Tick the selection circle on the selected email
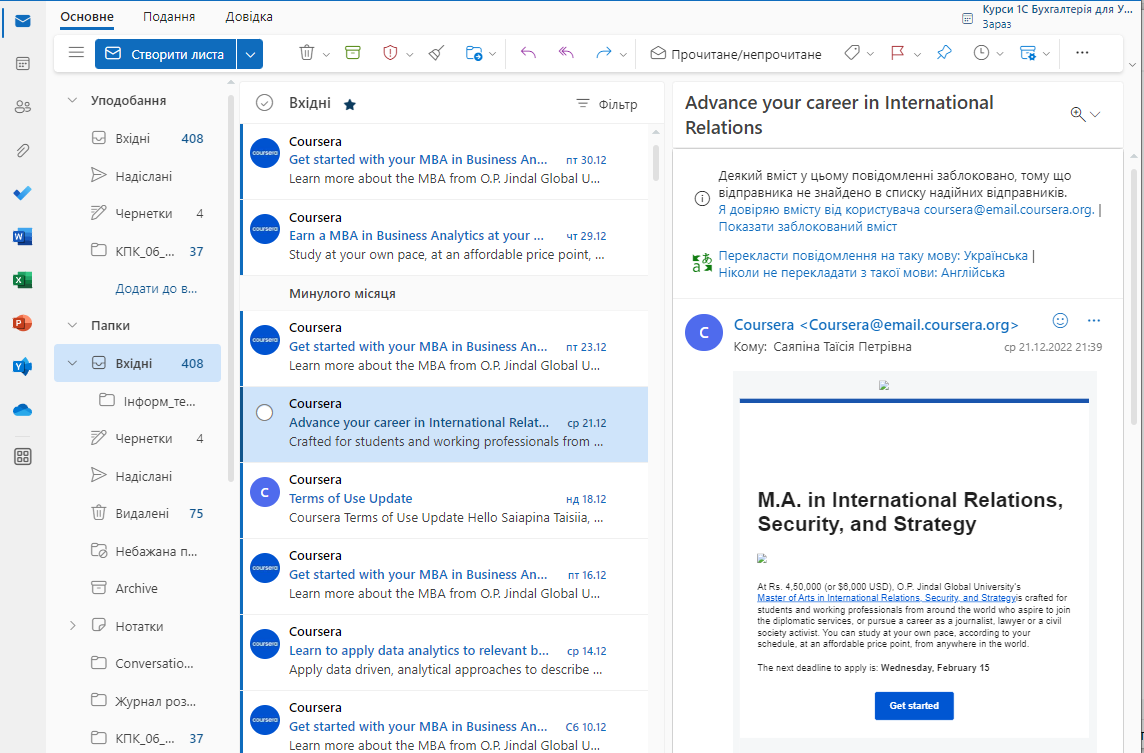Screen dimensions: 1144x753 (265, 413)
